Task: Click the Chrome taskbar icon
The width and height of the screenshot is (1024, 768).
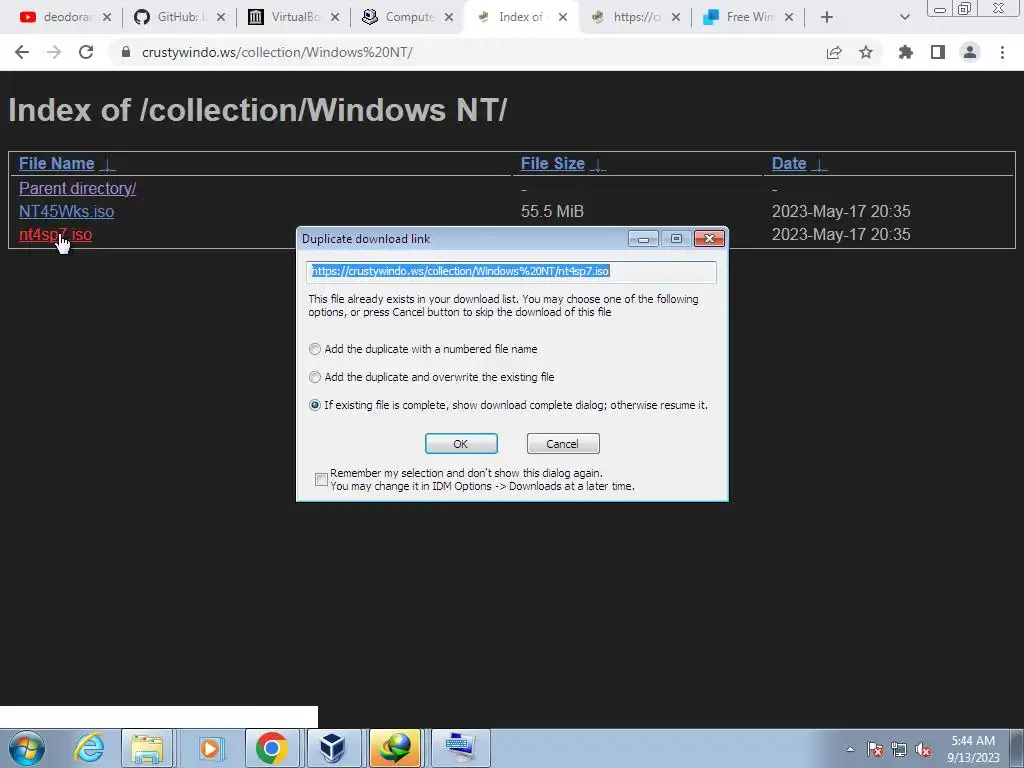Action: [x=272, y=748]
